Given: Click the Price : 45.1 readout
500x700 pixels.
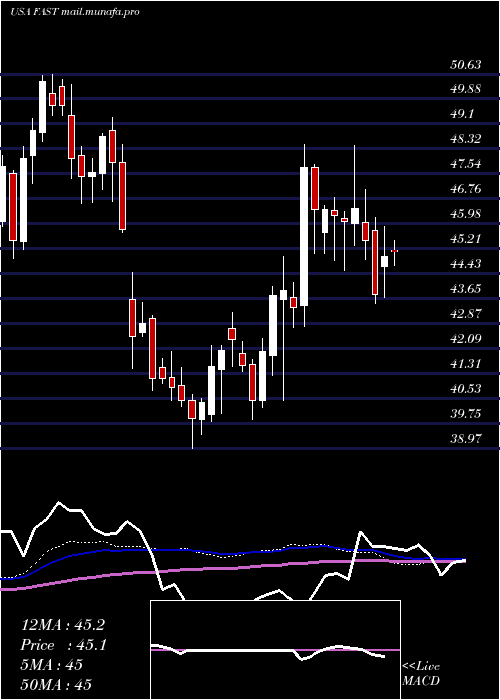Looking at the screenshot, I should point(63,645).
